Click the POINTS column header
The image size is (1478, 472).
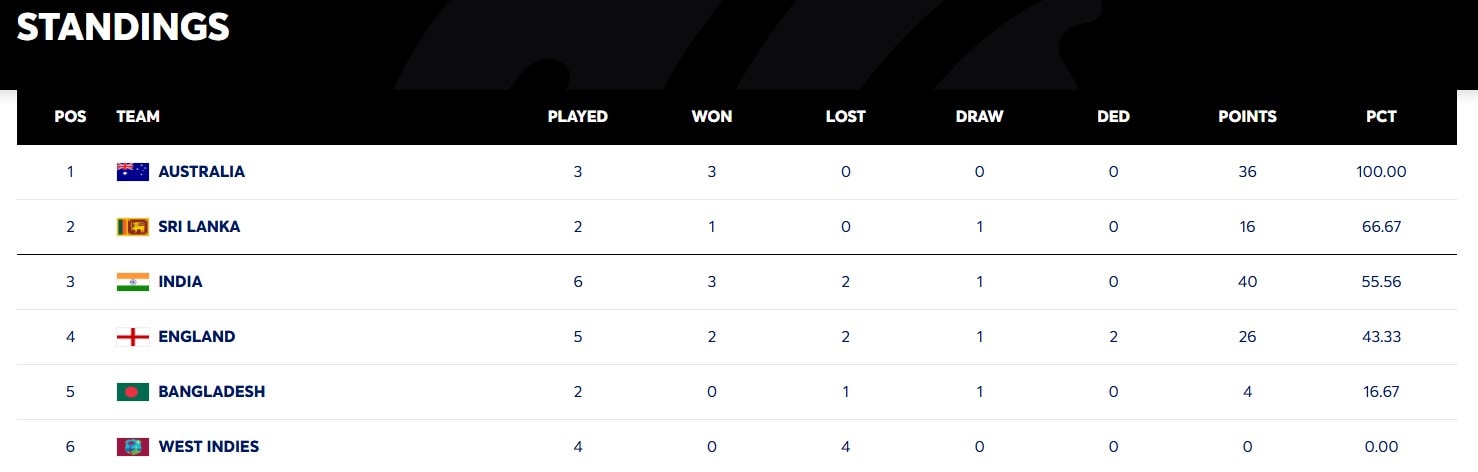pos(1247,117)
